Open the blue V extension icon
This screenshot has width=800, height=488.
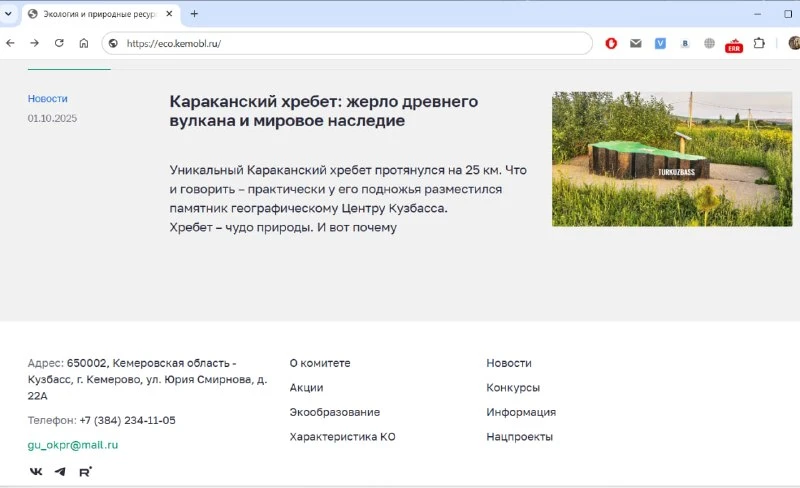click(x=660, y=43)
